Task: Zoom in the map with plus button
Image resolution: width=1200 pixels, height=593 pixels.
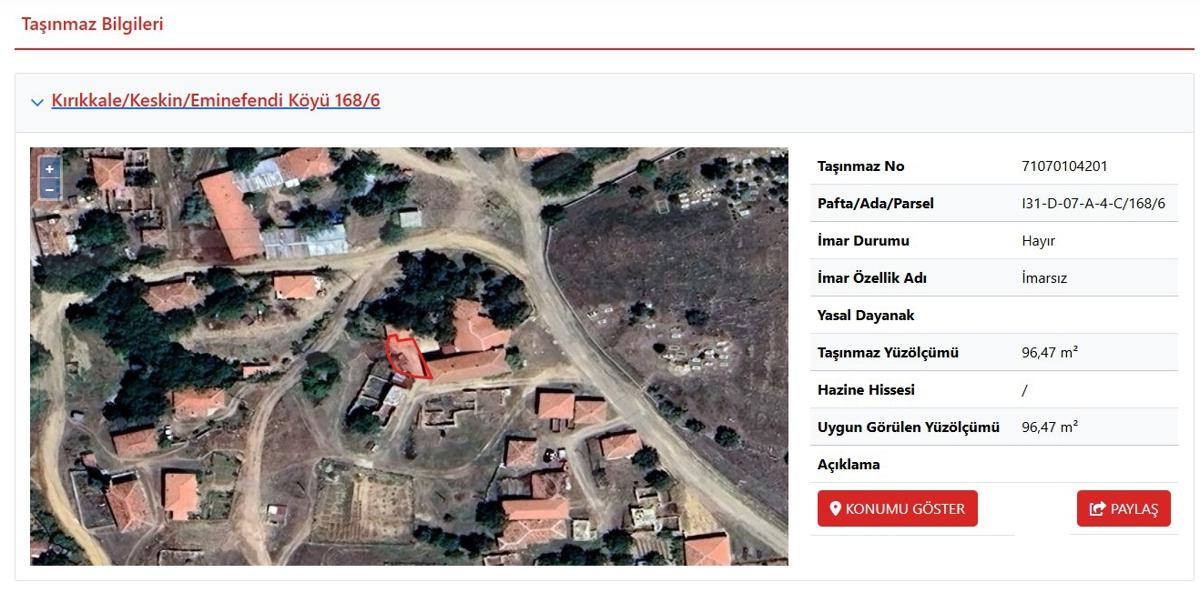Action: click(50, 169)
